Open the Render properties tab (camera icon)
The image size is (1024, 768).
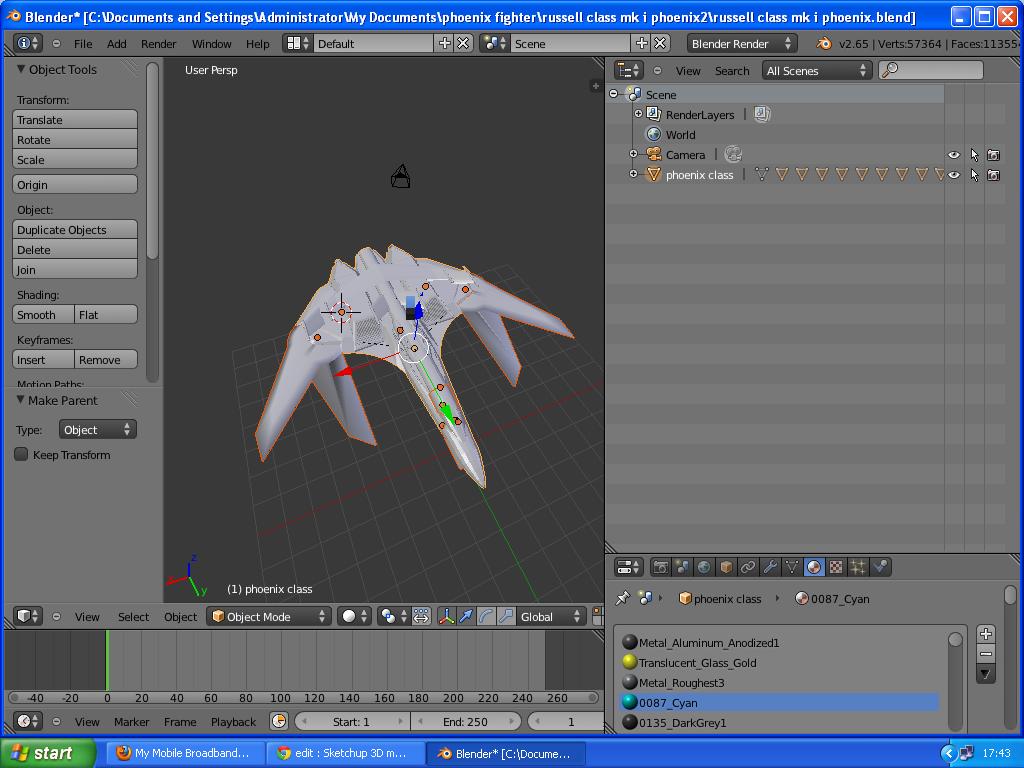[x=660, y=567]
